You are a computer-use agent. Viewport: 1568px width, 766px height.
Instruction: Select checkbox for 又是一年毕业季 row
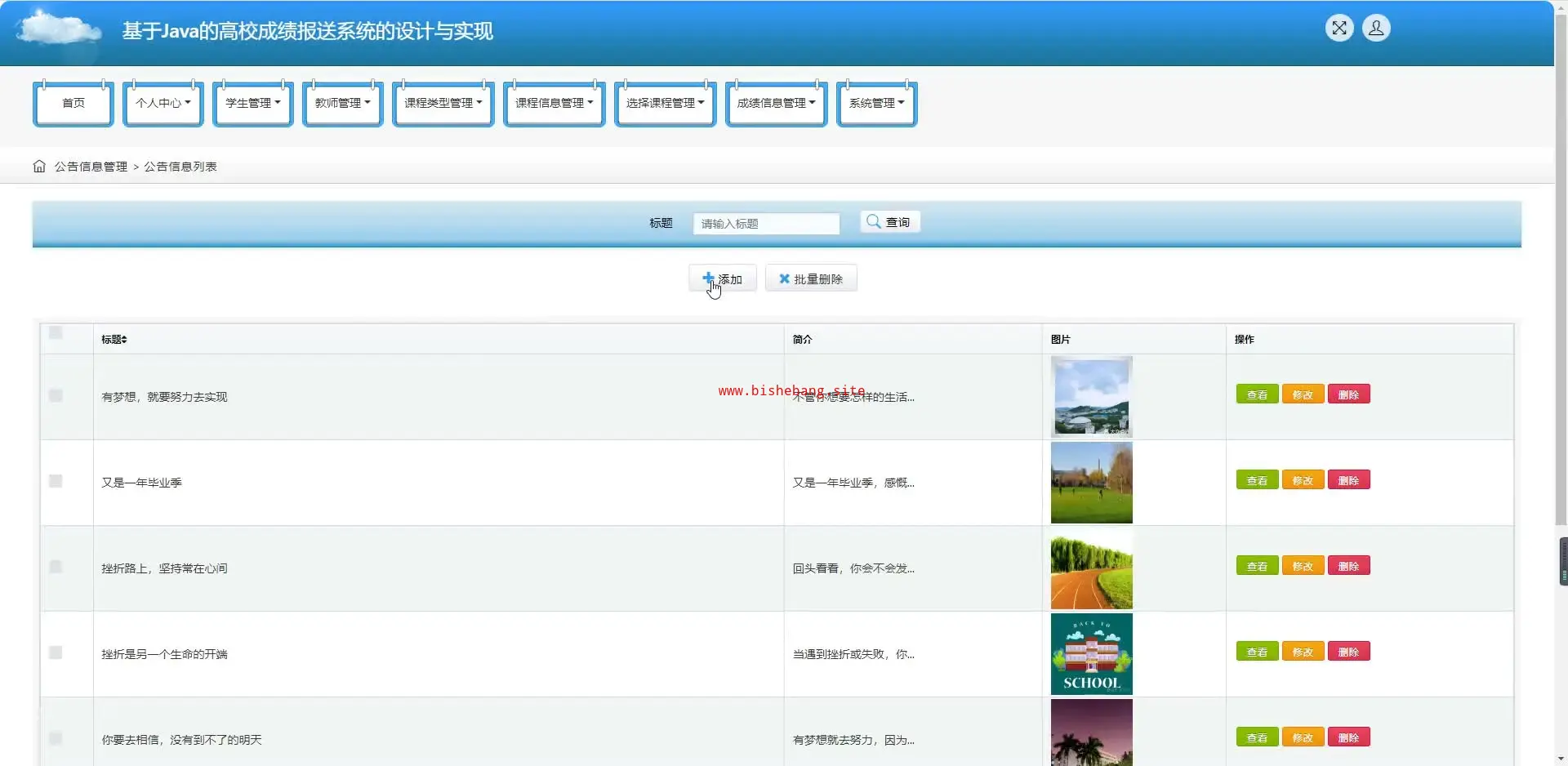[x=56, y=482]
